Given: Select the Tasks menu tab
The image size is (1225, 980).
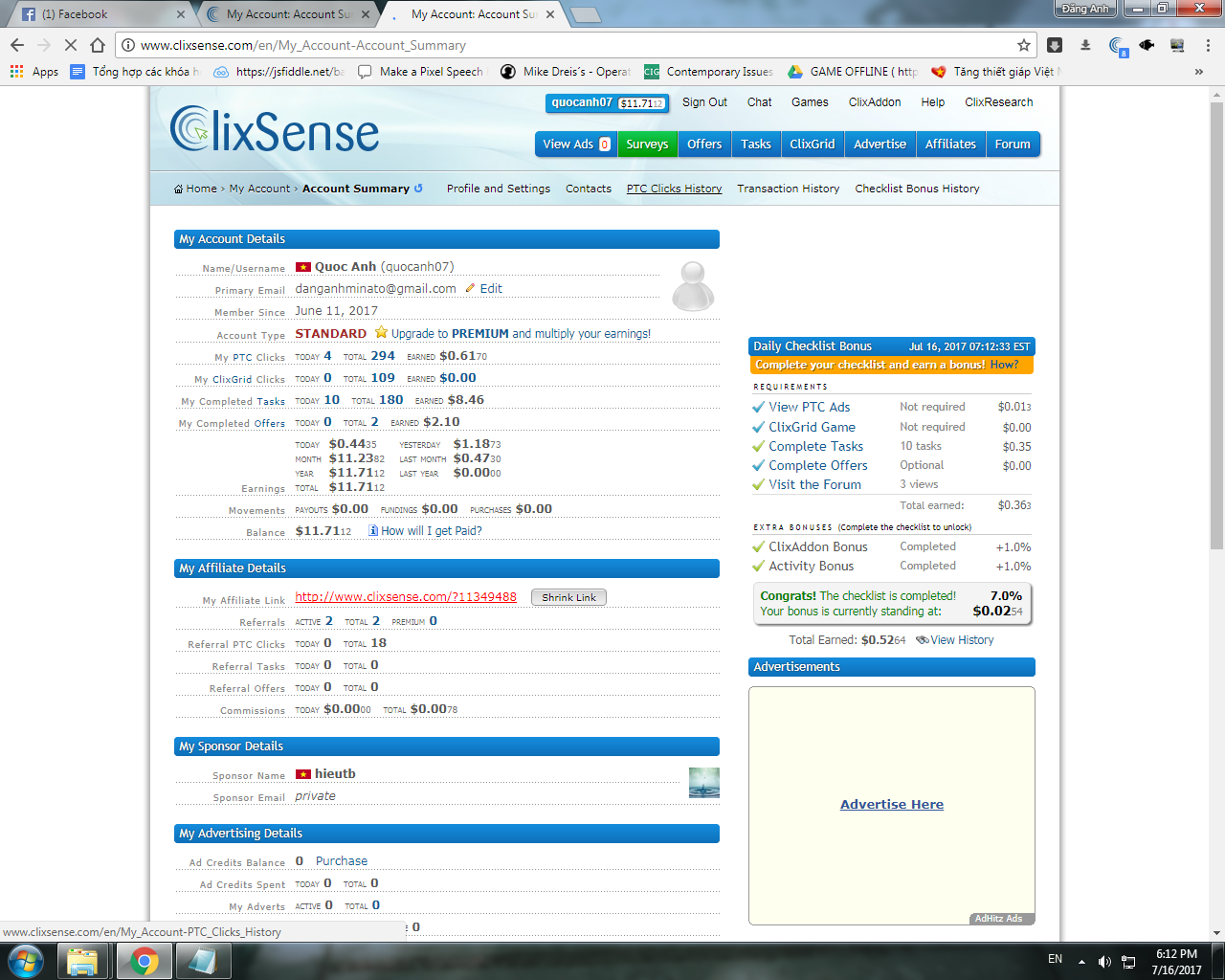Looking at the screenshot, I should 756,145.
